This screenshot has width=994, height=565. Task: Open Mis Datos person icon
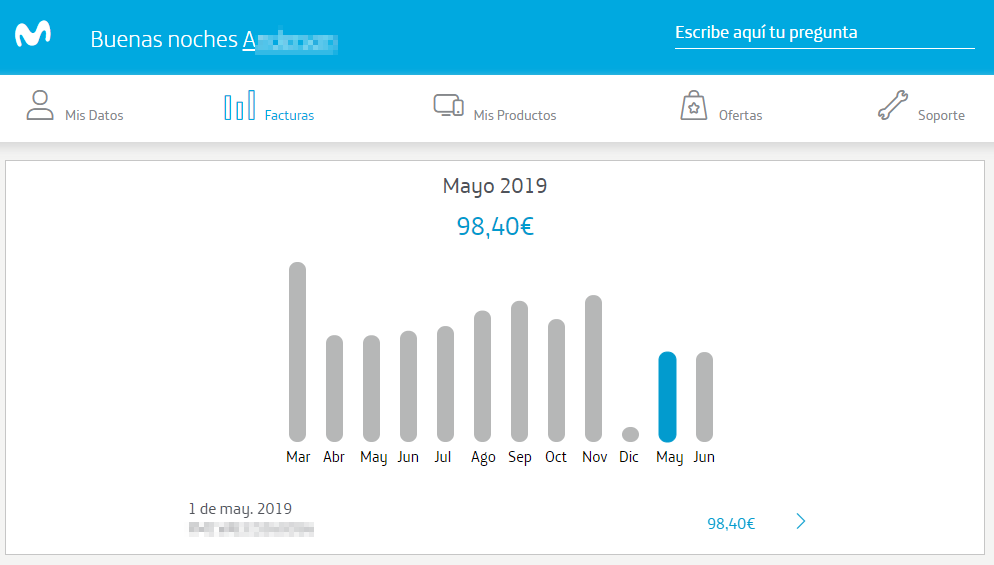[40, 106]
